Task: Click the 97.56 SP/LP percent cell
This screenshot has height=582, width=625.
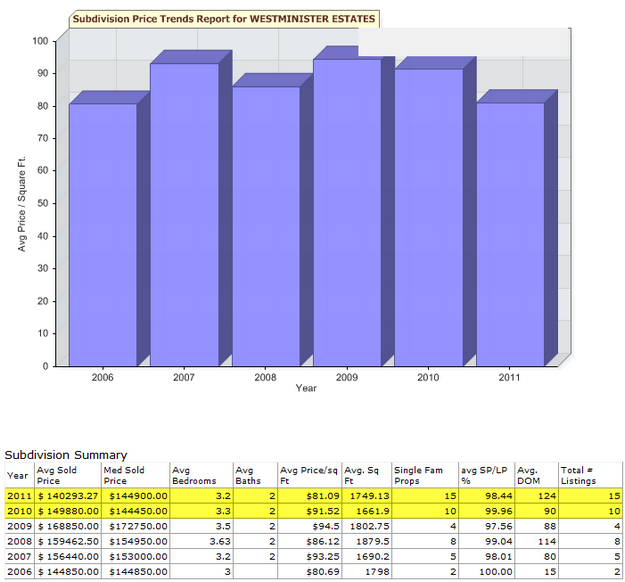Action: click(487, 526)
